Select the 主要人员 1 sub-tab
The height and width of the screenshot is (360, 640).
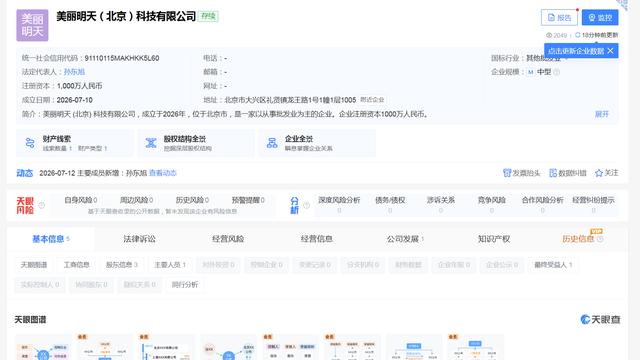pos(170,265)
